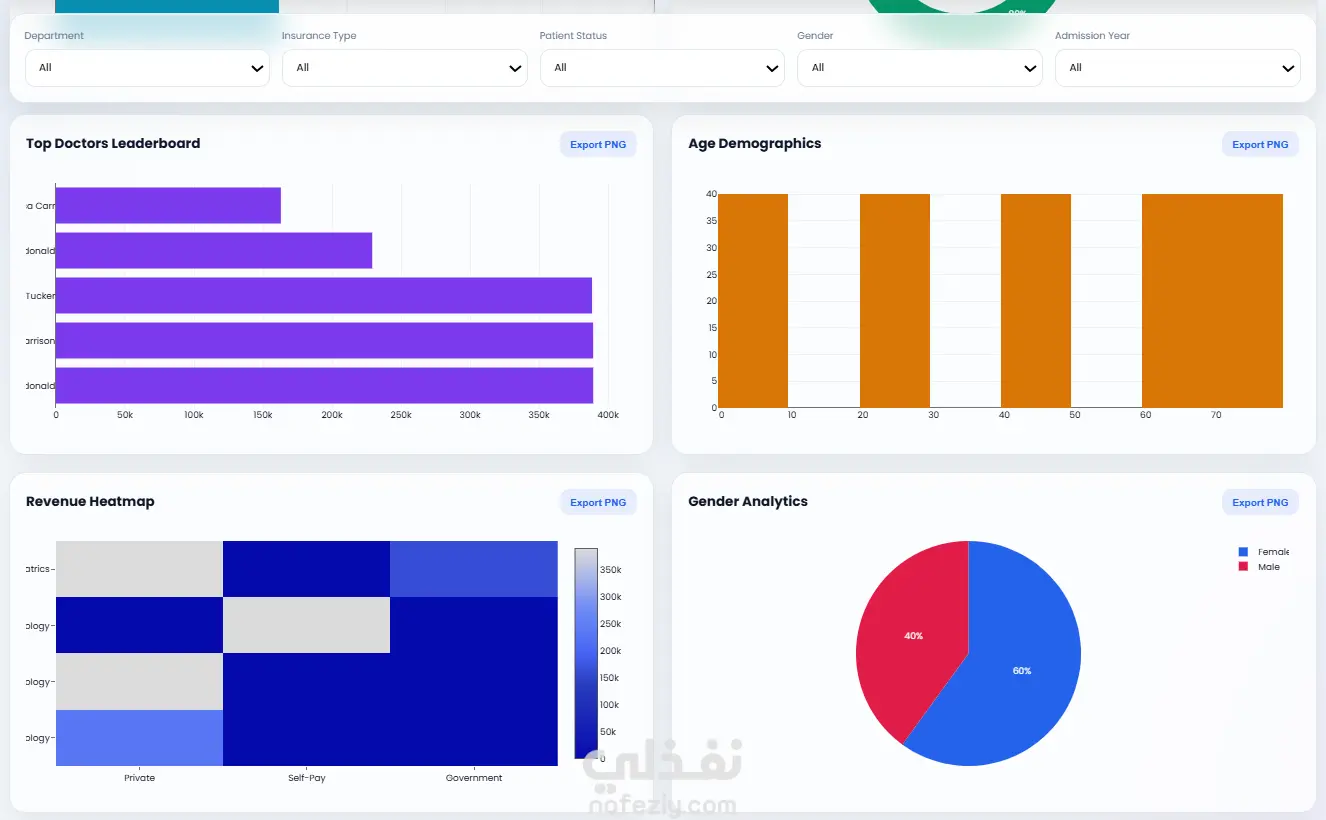
Task: Export Age Demographics chart as PNG
Action: coord(1260,145)
